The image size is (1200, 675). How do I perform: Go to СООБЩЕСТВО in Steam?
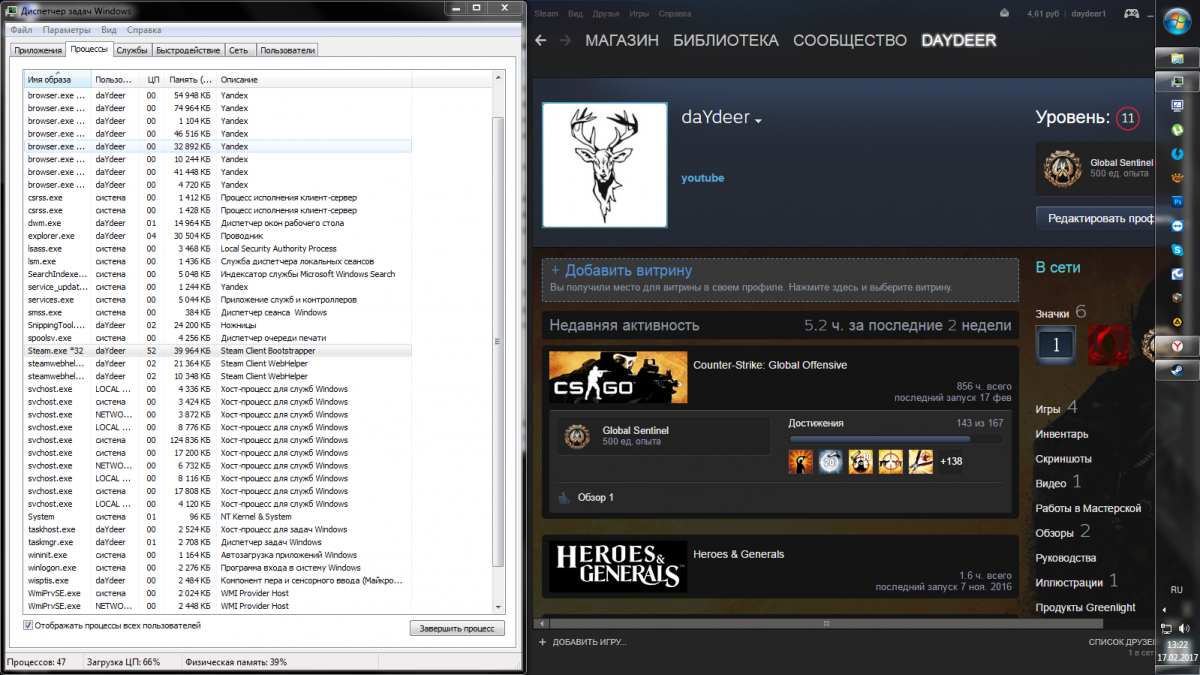(850, 41)
